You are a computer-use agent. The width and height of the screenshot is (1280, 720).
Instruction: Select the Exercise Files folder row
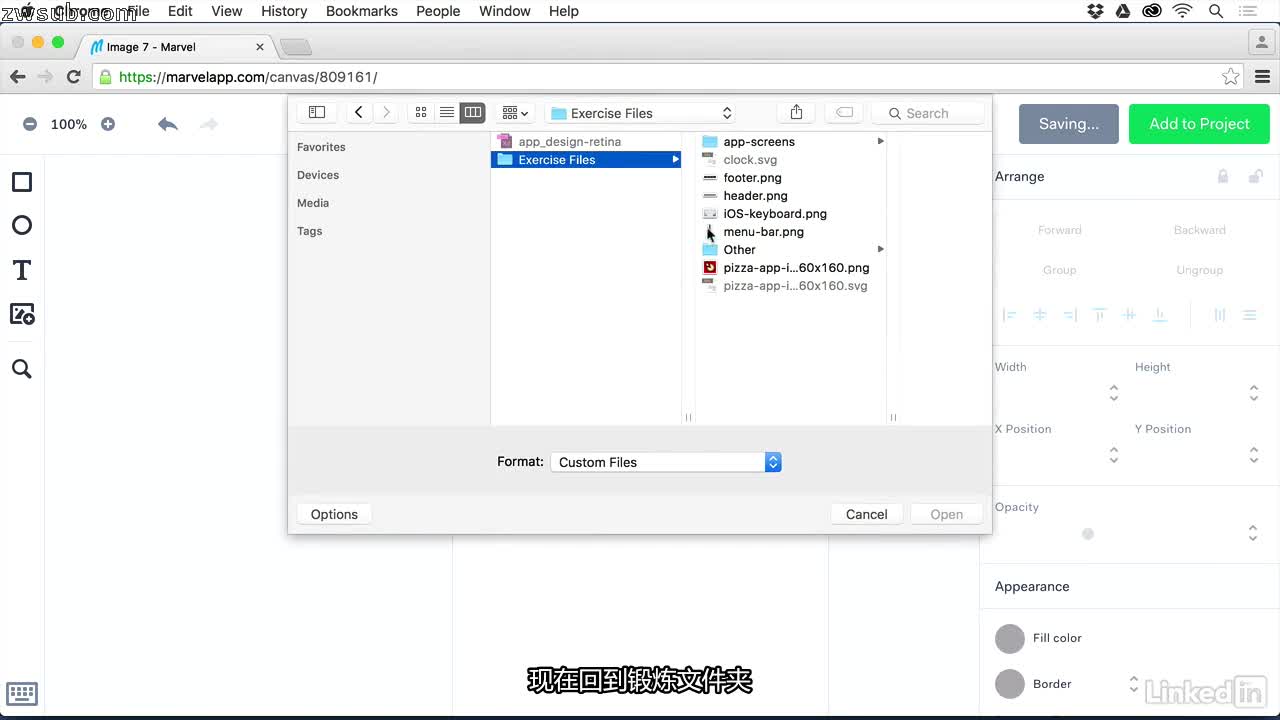point(586,160)
